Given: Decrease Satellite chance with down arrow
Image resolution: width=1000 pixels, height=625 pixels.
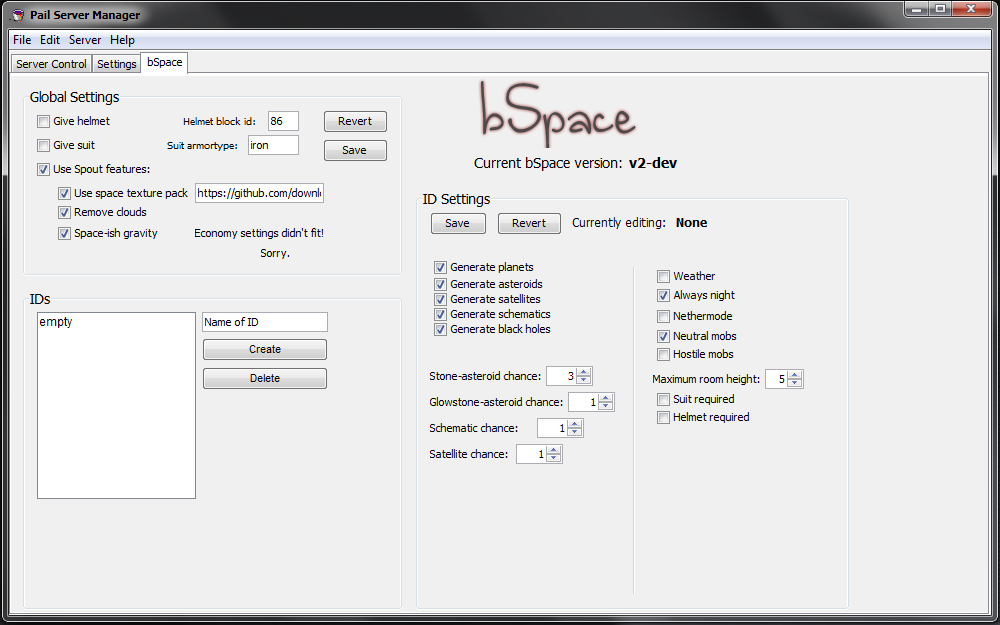Looking at the screenshot, I should tap(554, 459).
